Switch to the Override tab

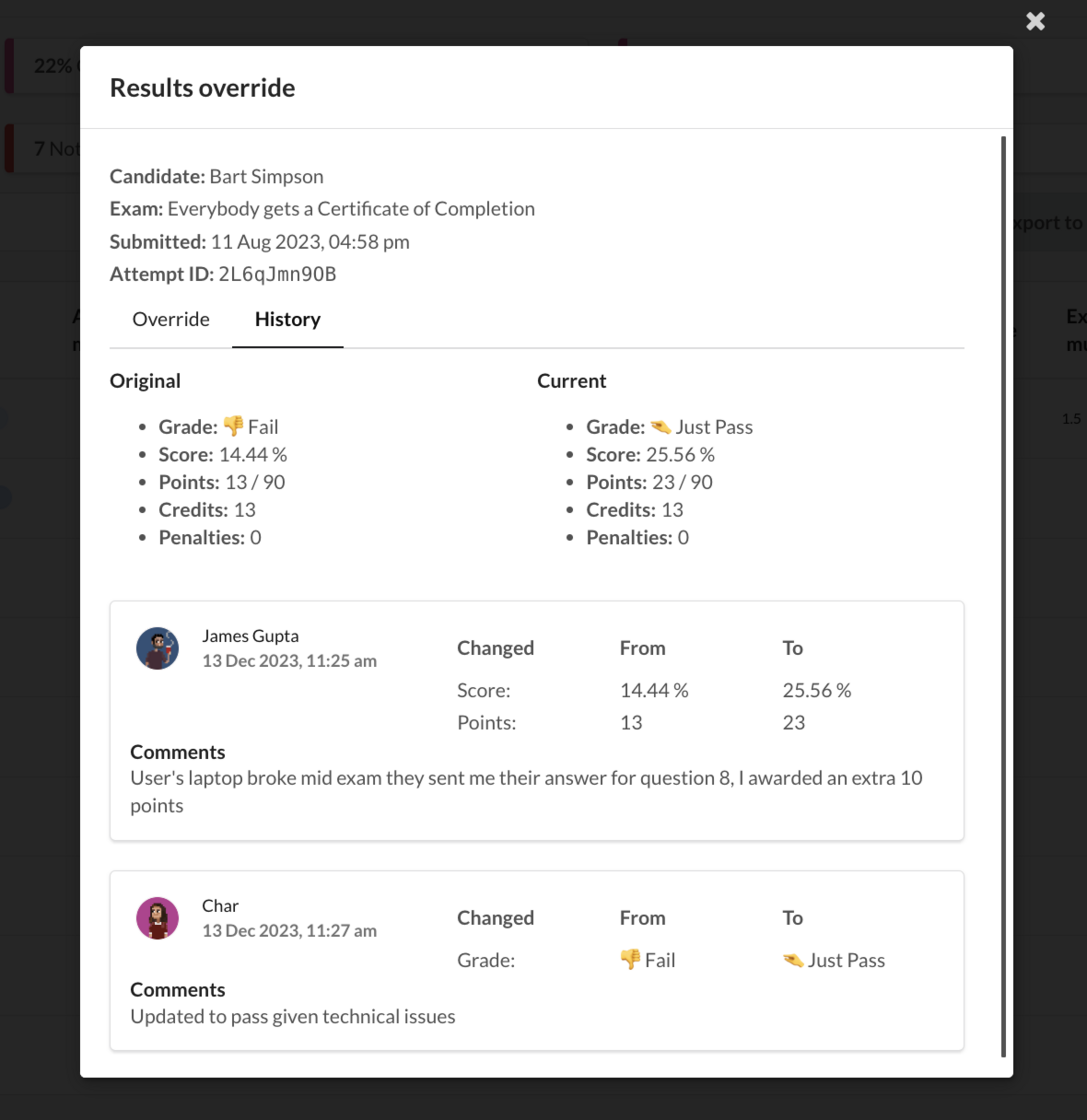[171, 320]
